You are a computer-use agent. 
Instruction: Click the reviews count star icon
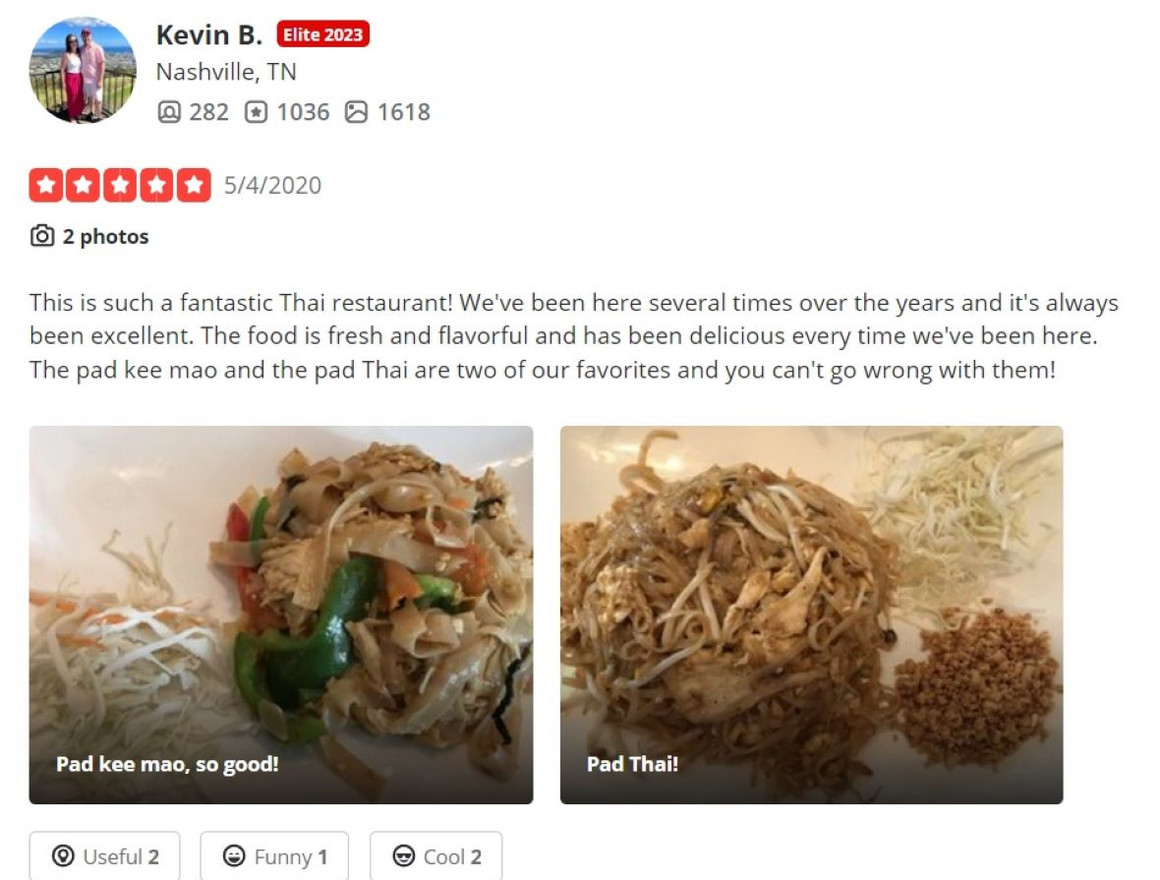click(x=256, y=112)
